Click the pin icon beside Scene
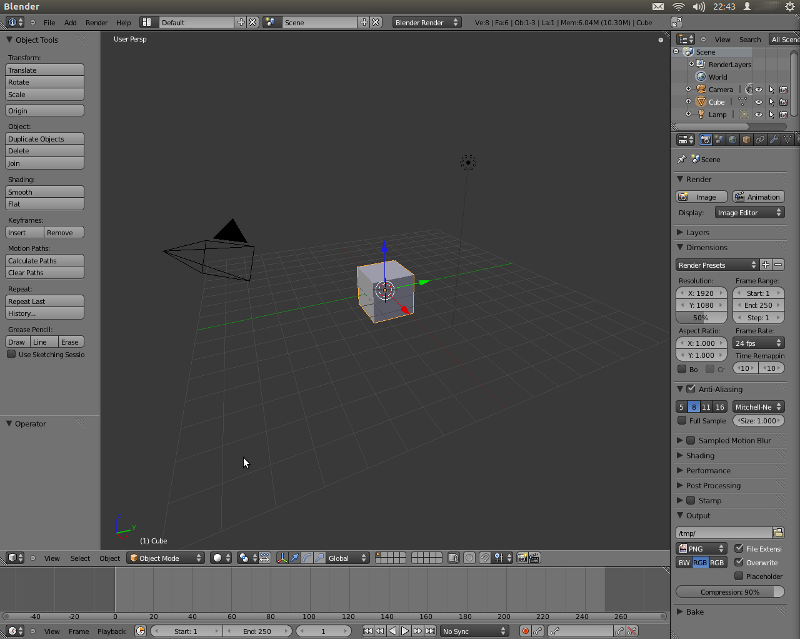Viewport: 800px width, 639px height. pos(682,159)
